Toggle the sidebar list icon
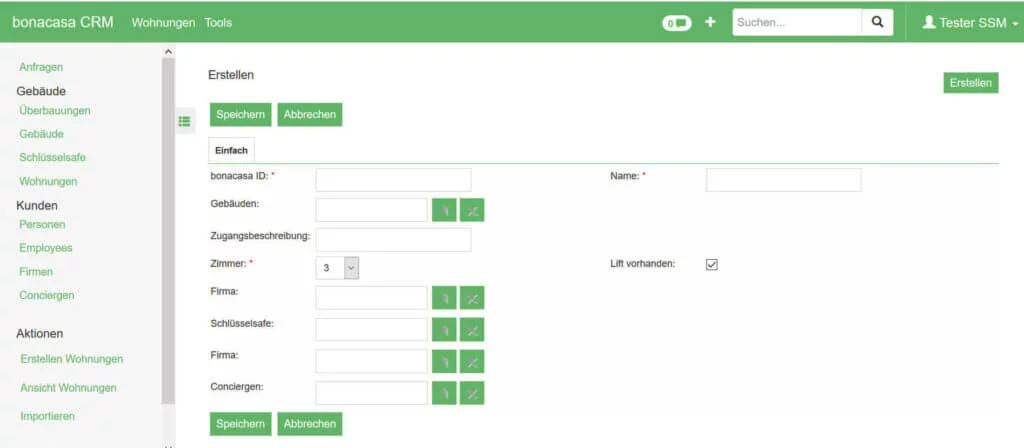Viewport: 1024px width, 448px height. (184, 121)
